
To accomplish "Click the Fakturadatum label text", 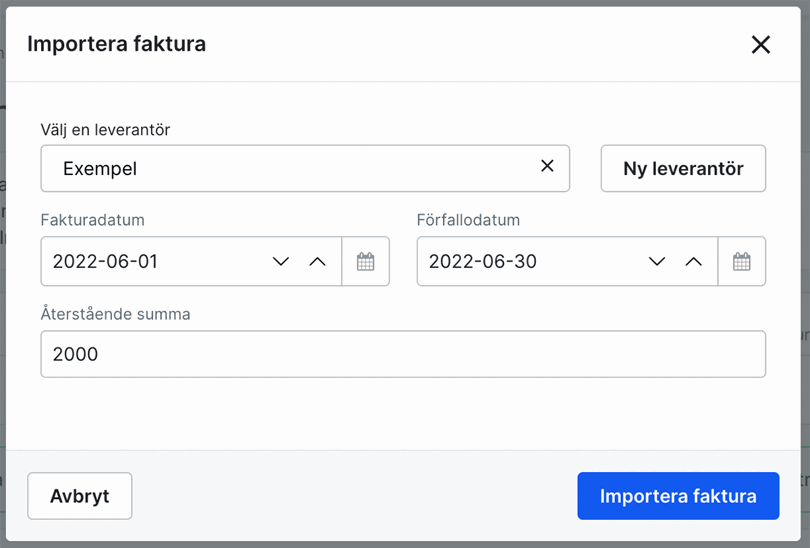I will coord(93,220).
